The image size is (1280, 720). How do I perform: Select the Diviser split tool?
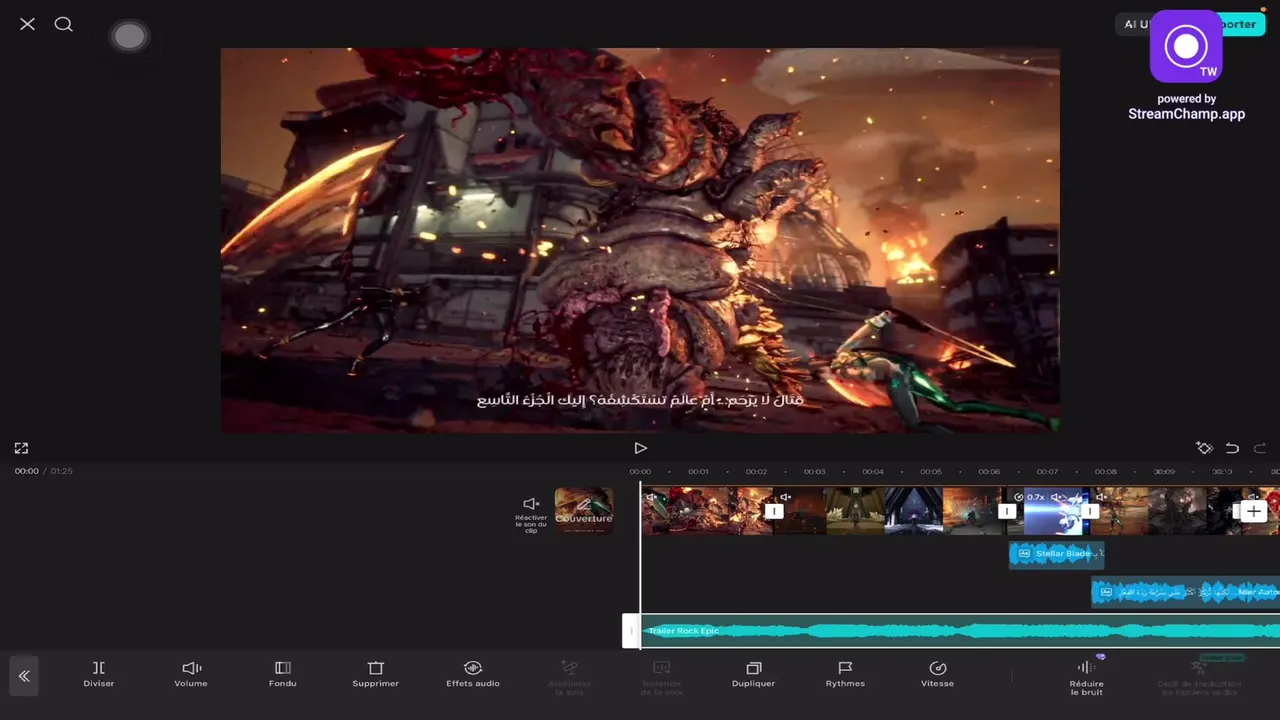(x=99, y=674)
